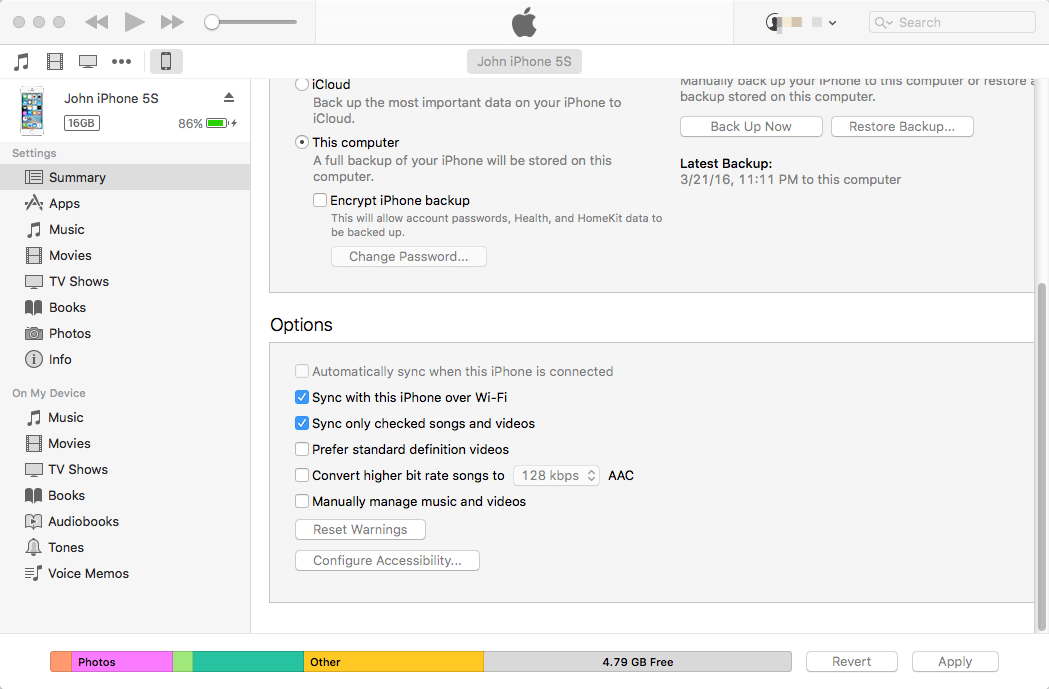Click the Apple logo in the display area

click(x=524, y=22)
